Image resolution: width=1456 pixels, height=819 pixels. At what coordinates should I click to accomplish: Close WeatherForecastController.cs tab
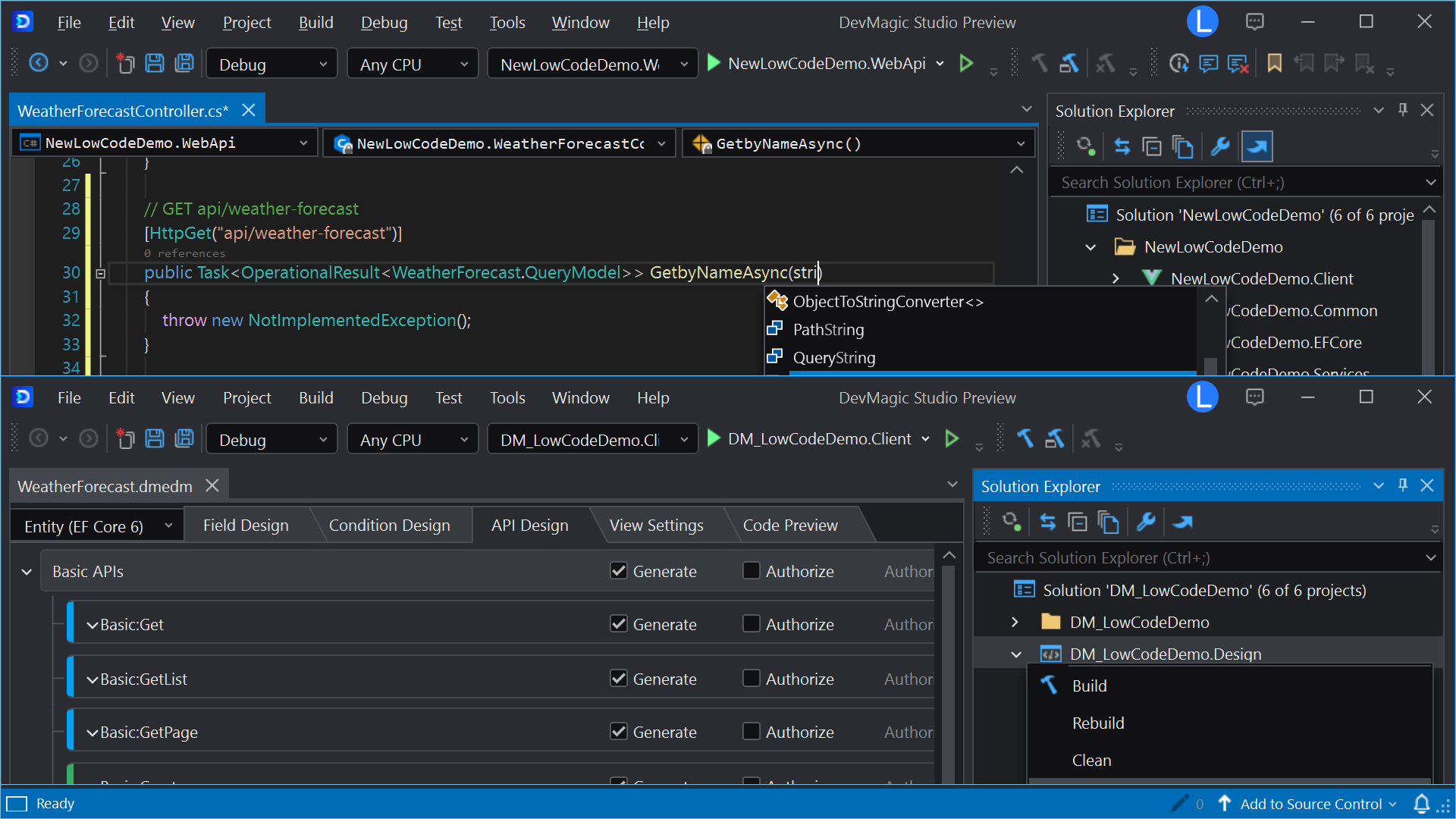tap(248, 110)
